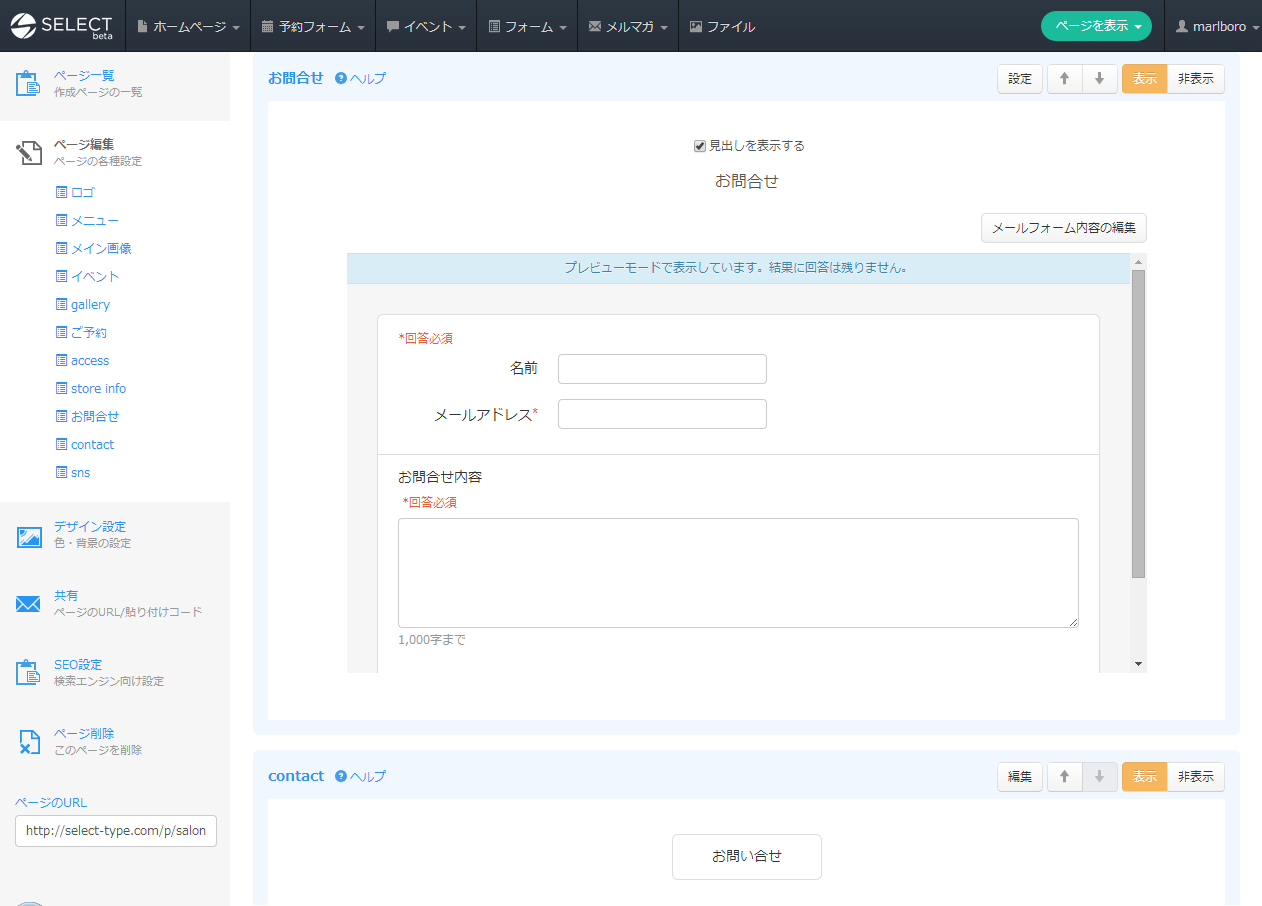1262x906 pixels.
Task: Click the SEO設定 clipboard icon
Action: [28, 672]
